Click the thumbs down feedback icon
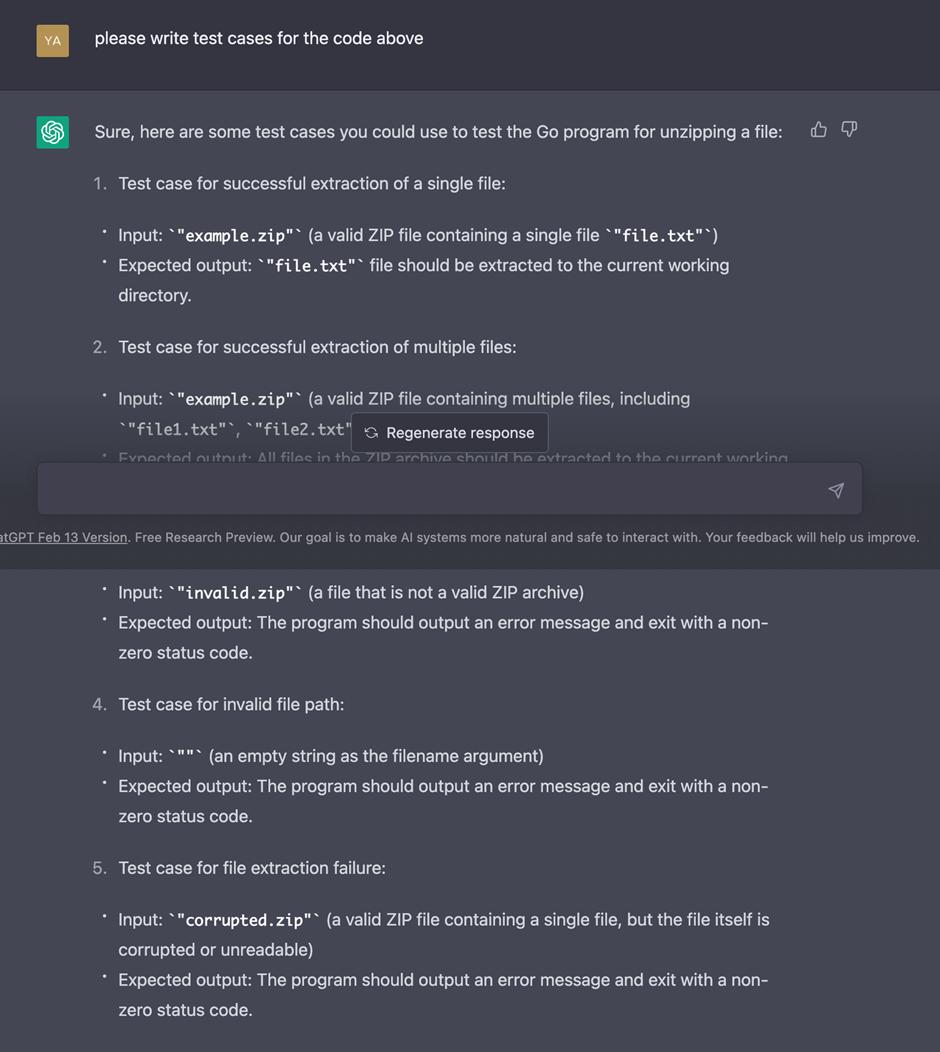The width and height of the screenshot is (940, 1052). [x=849, y=129]
